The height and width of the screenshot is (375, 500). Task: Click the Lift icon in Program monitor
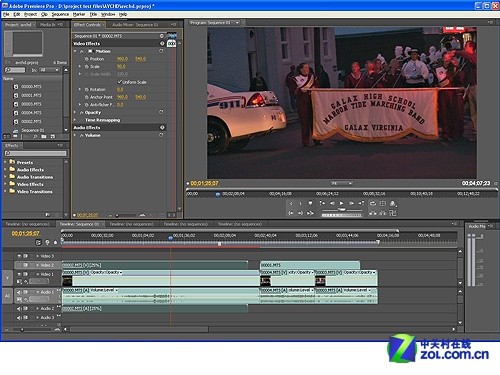pyautogui.click(x=373, y=213)
